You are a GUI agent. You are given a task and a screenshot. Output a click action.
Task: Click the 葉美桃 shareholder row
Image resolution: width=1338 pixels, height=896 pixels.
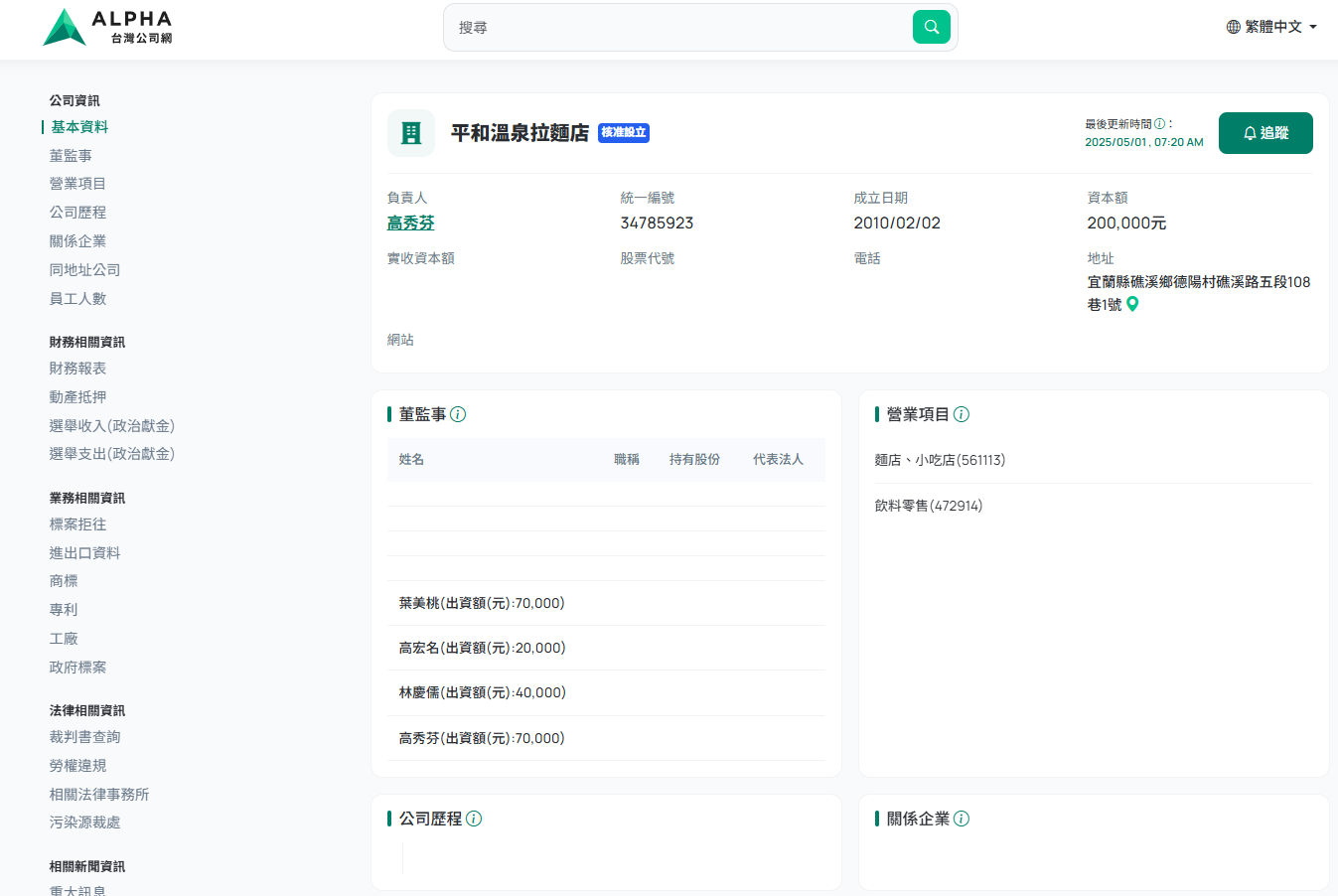[x=607, y=603]
